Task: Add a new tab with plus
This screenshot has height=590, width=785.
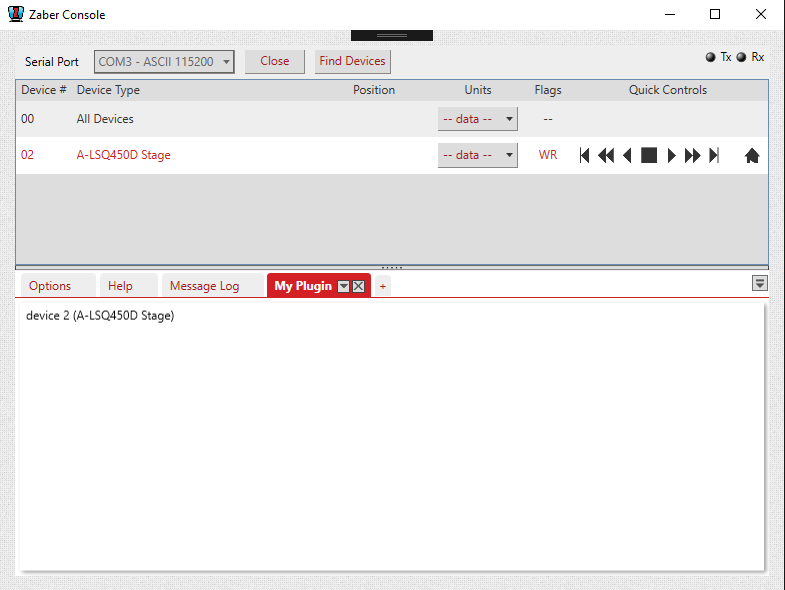Action: pyautogui.click(x=382, y=286)
